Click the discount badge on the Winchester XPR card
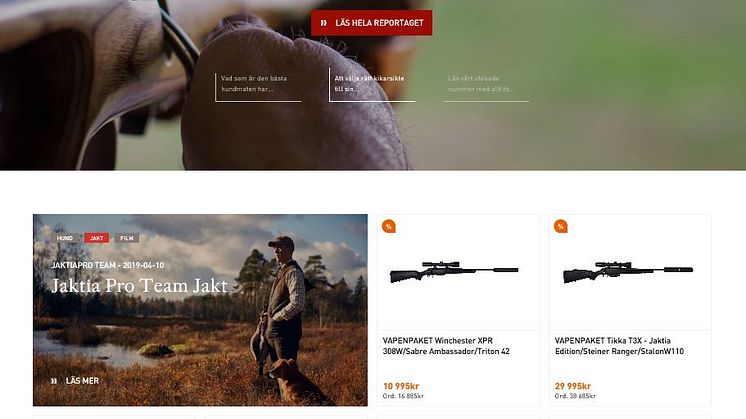The height and width of the screenshot is (419, 746). click(389, 226)
